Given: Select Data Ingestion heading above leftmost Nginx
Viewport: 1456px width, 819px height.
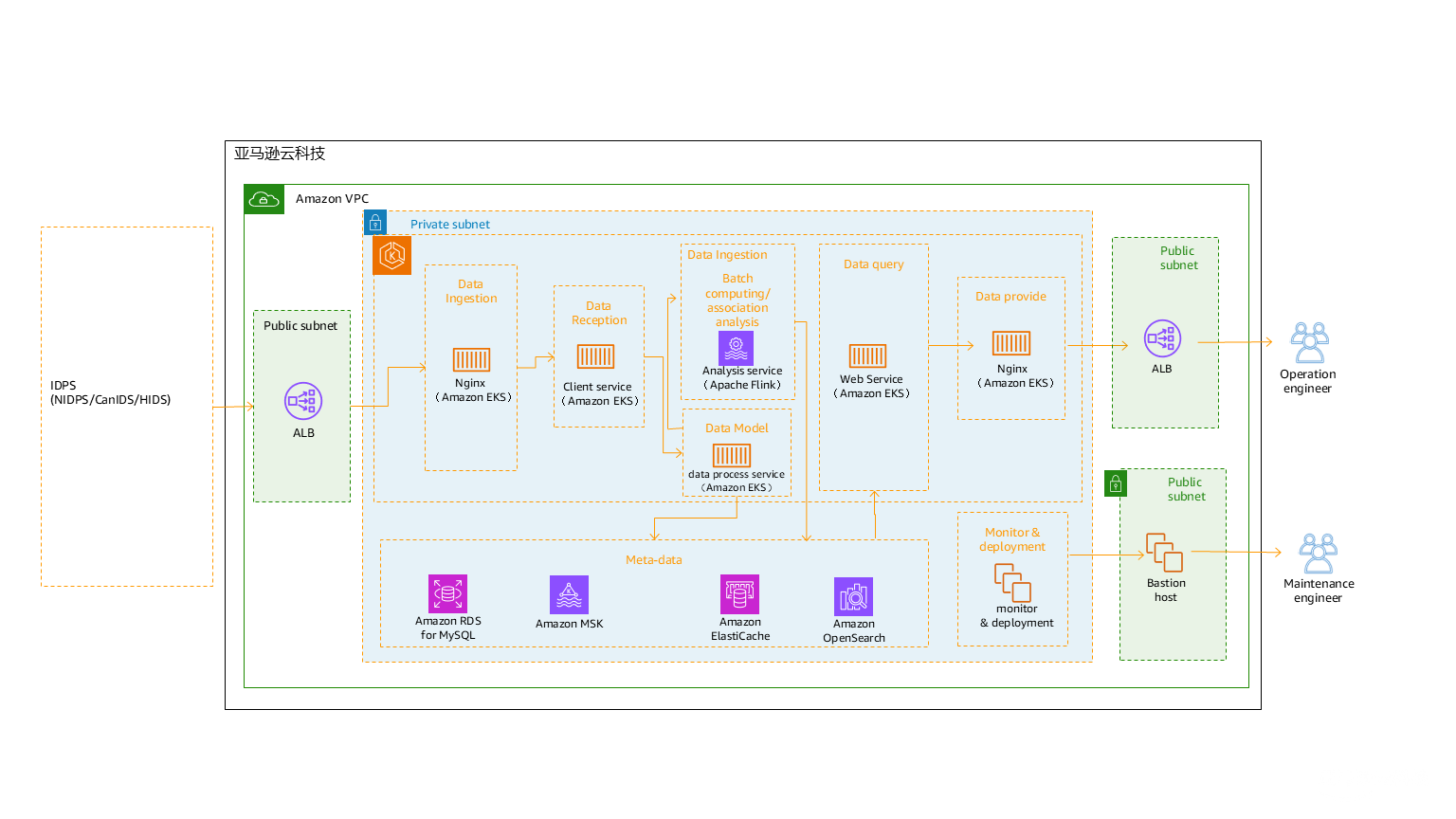Looking at the screenshot, I should 471,291.
